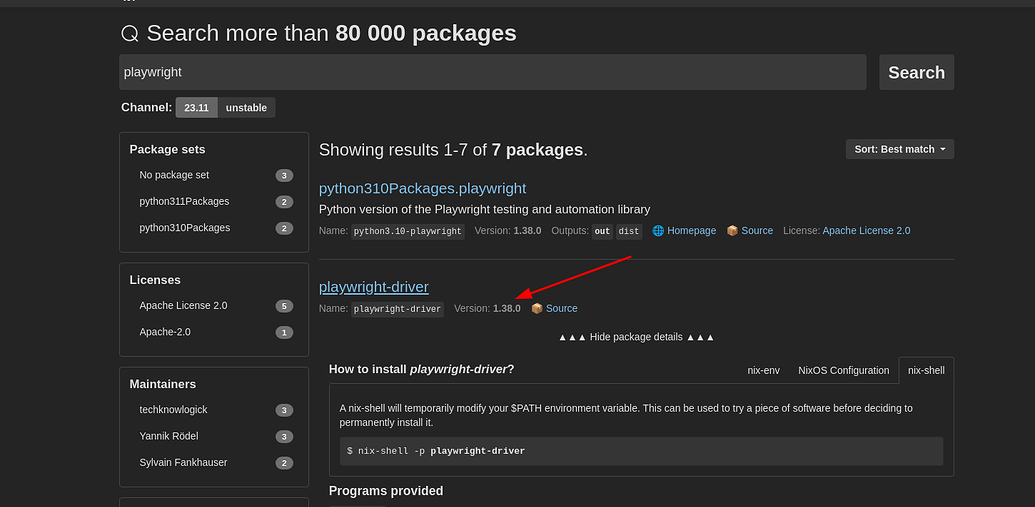This screenshot has width=1035, height=507.
Task: Click the globe Homepage icon
Action: [658, 230]
